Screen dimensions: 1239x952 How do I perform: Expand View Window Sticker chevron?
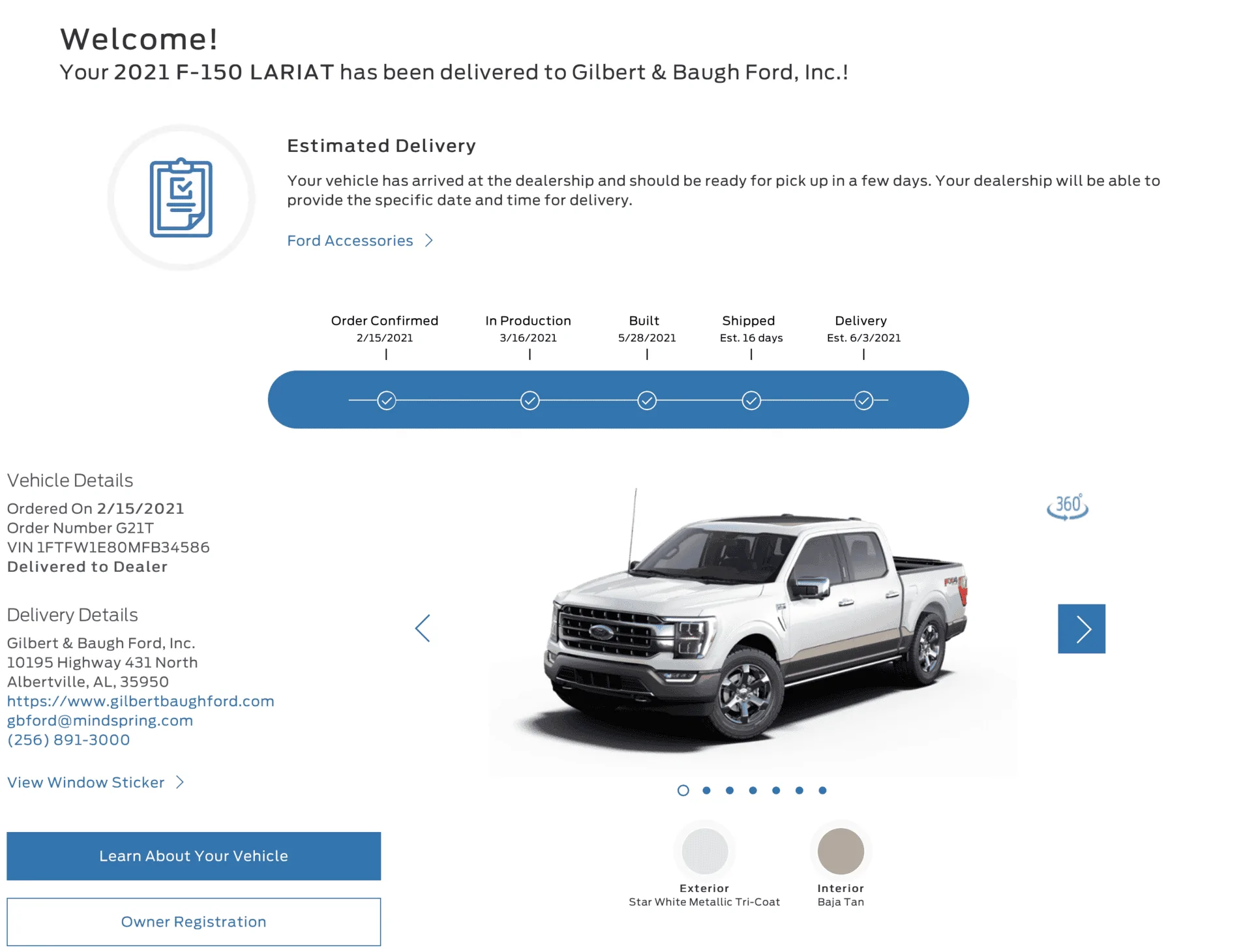(180, 782)
